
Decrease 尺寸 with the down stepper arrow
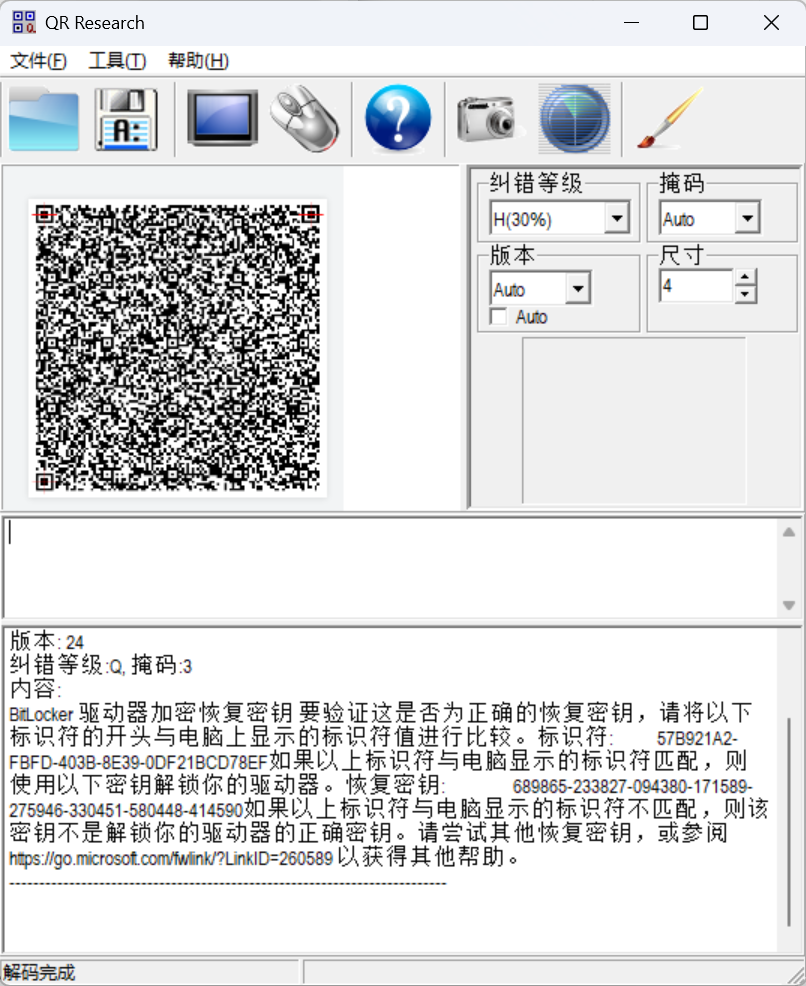coord(745,294)
